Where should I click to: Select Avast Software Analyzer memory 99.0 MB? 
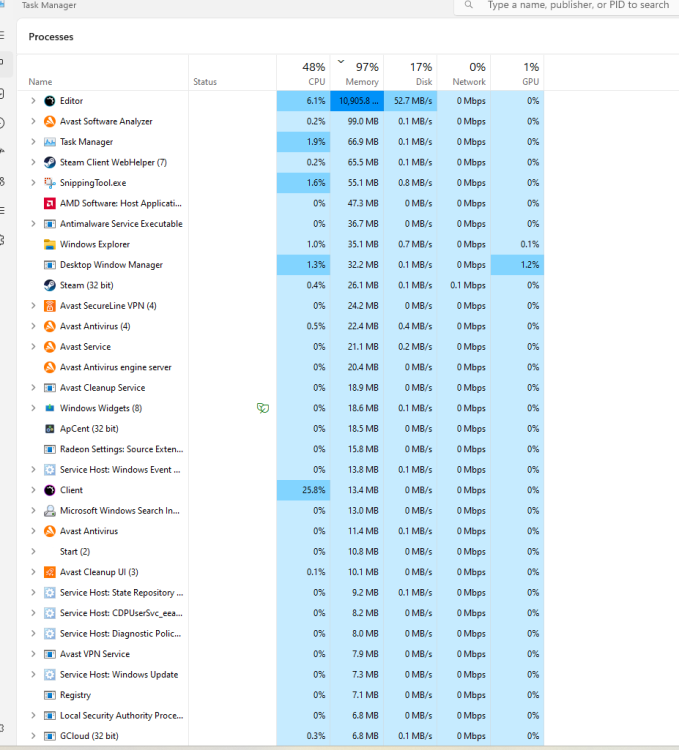click(x=357, y=121)
